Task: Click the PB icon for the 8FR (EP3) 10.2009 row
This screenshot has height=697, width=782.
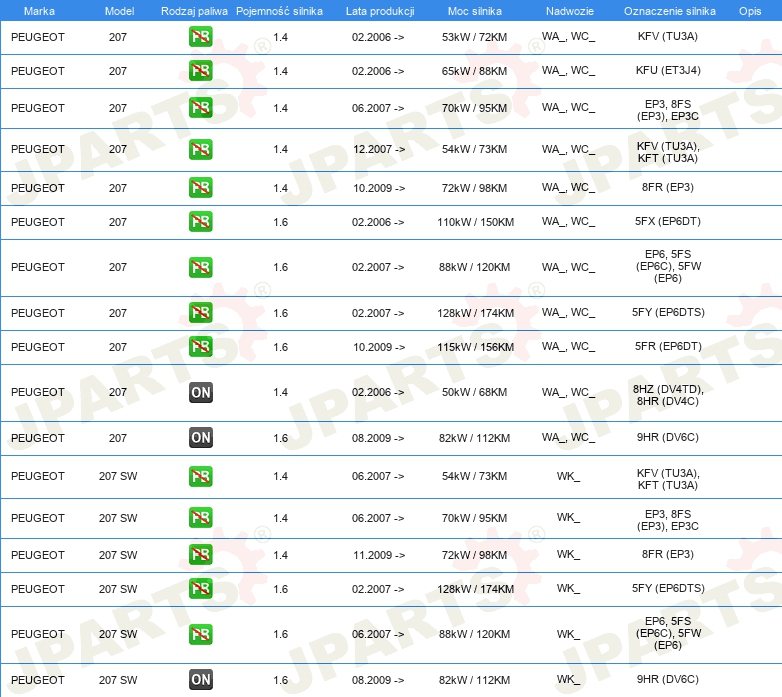Action: click(200, 188)
